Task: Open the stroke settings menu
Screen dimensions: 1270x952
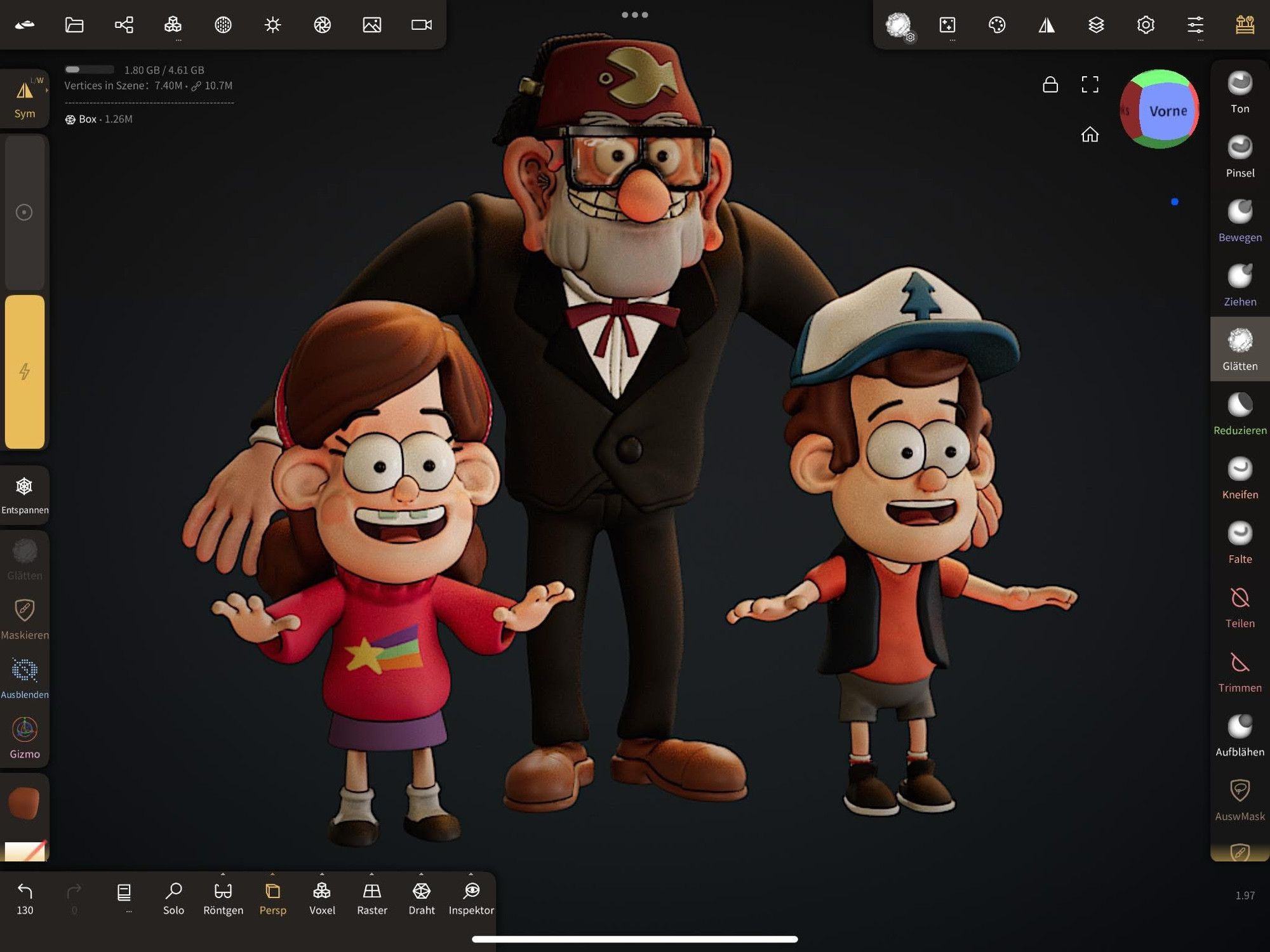Action: 947,25
